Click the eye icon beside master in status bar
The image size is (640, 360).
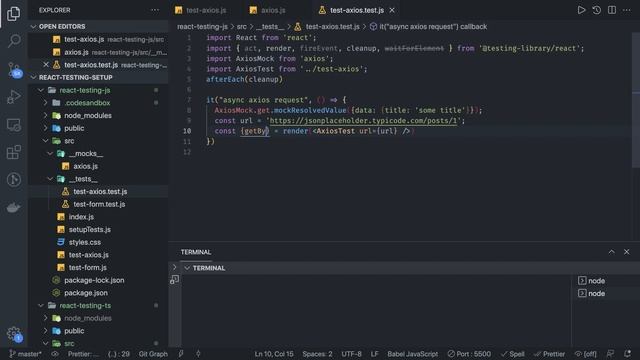55,354
